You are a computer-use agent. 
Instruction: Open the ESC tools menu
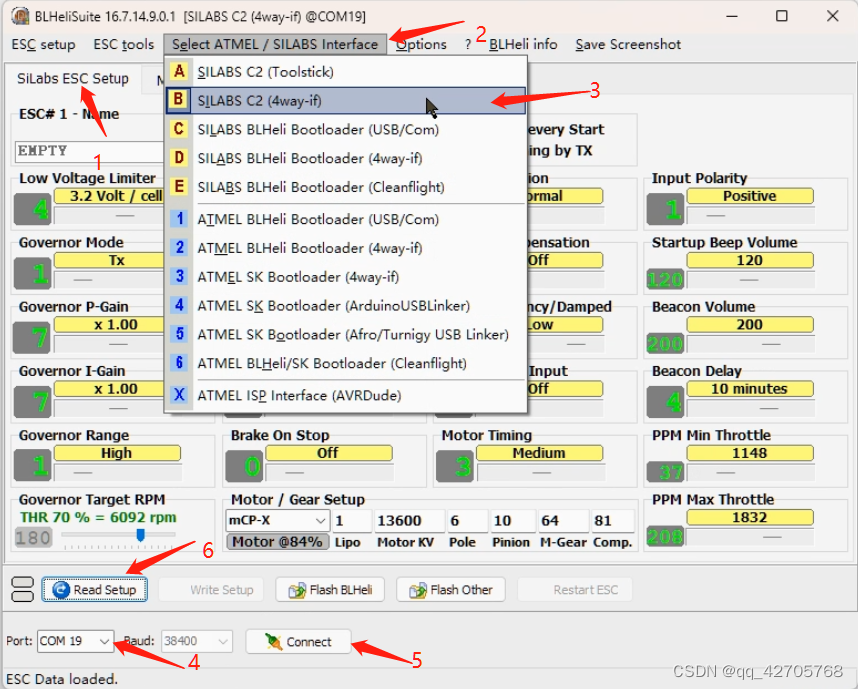[124, 44]
